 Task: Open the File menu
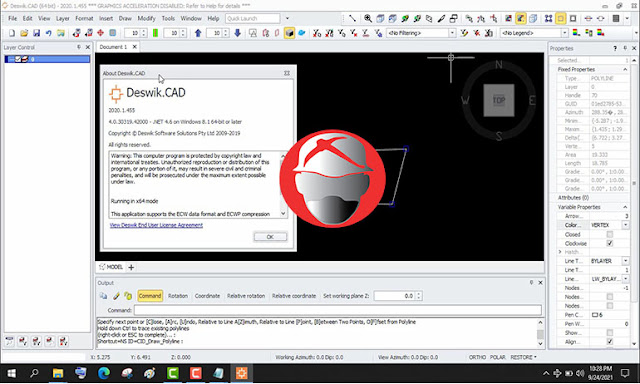tap(13, 18)
